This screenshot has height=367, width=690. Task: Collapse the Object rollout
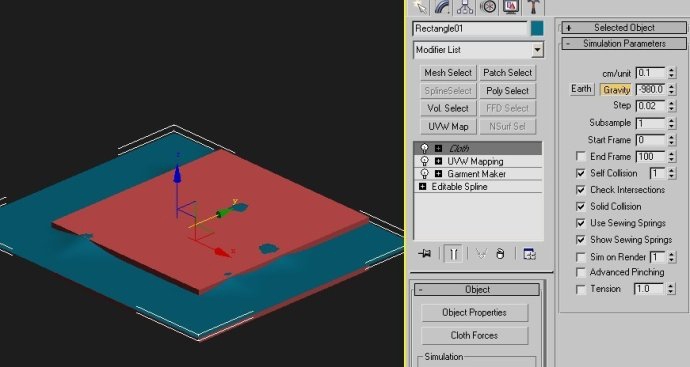pyautogui.click(x=477, y=290)
